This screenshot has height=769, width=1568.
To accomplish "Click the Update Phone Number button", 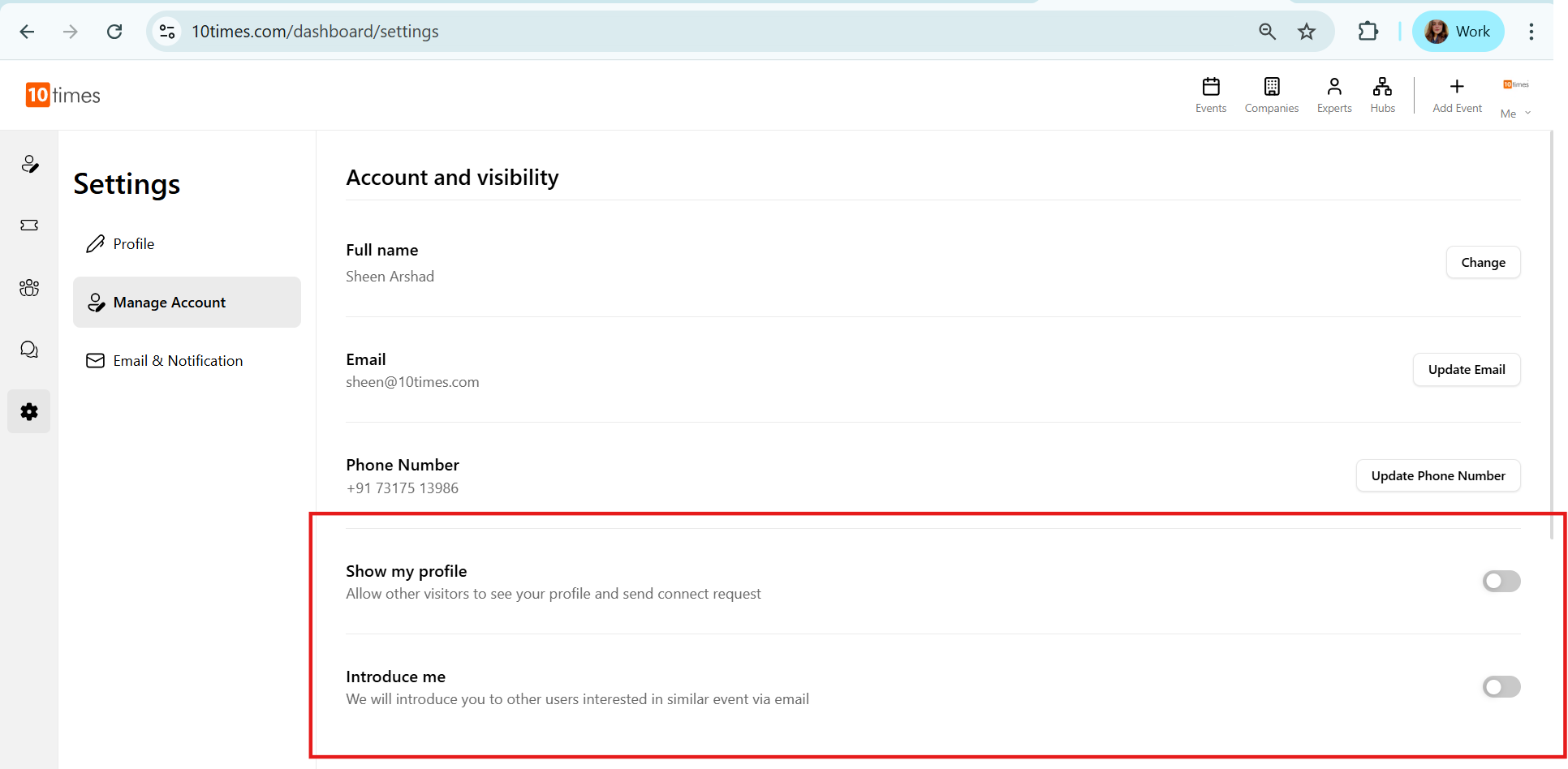I will 1437,476.
